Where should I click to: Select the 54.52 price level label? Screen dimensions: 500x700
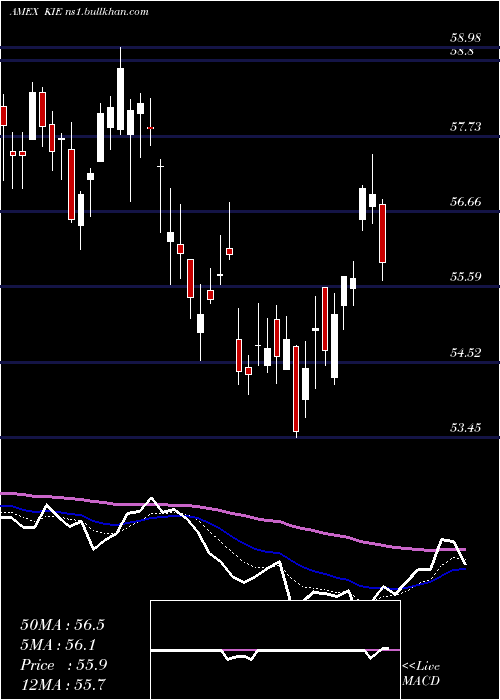coord(465,353)
